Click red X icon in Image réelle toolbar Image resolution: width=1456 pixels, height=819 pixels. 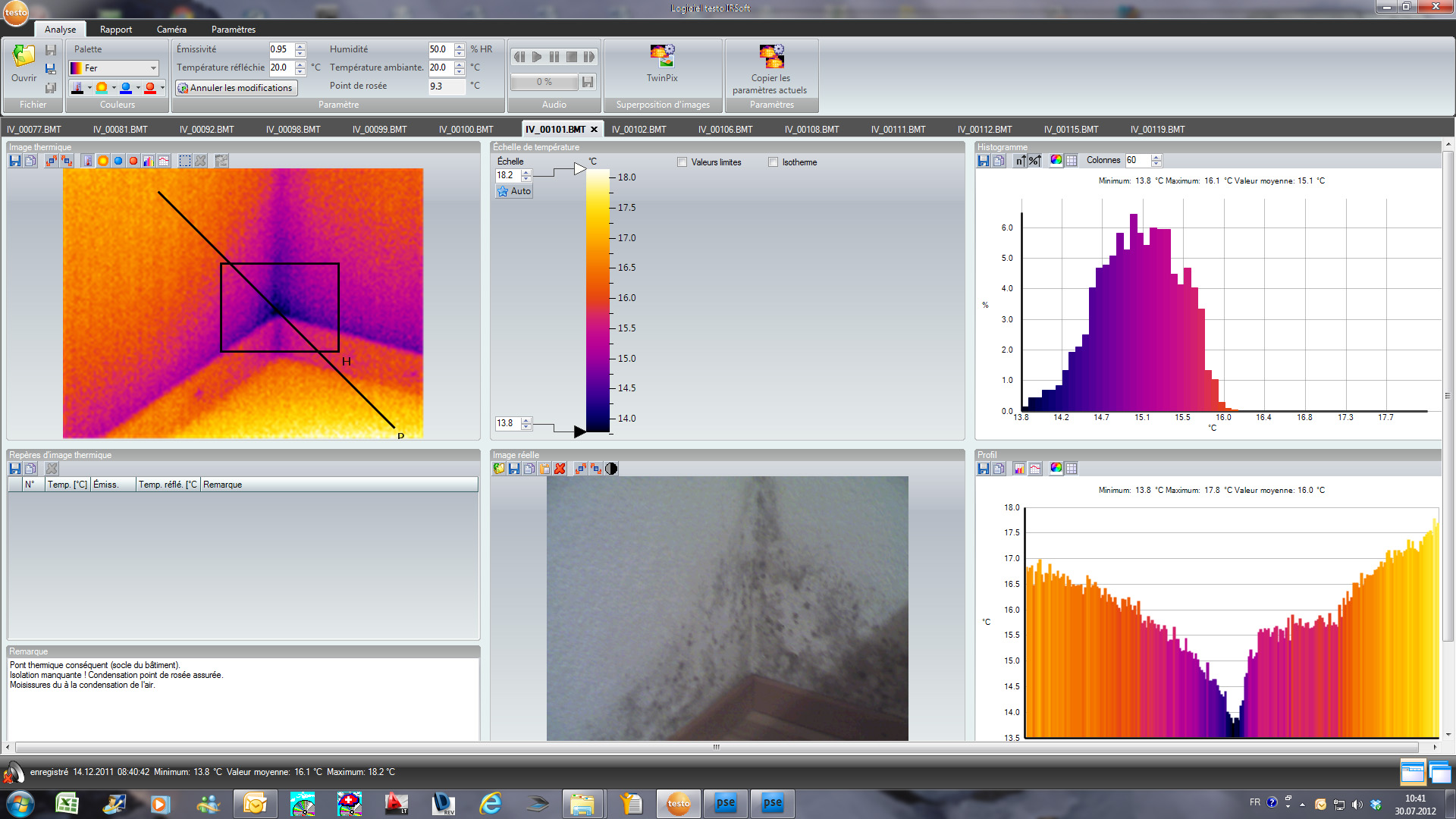pyautogui.click(x=560, y=469)
